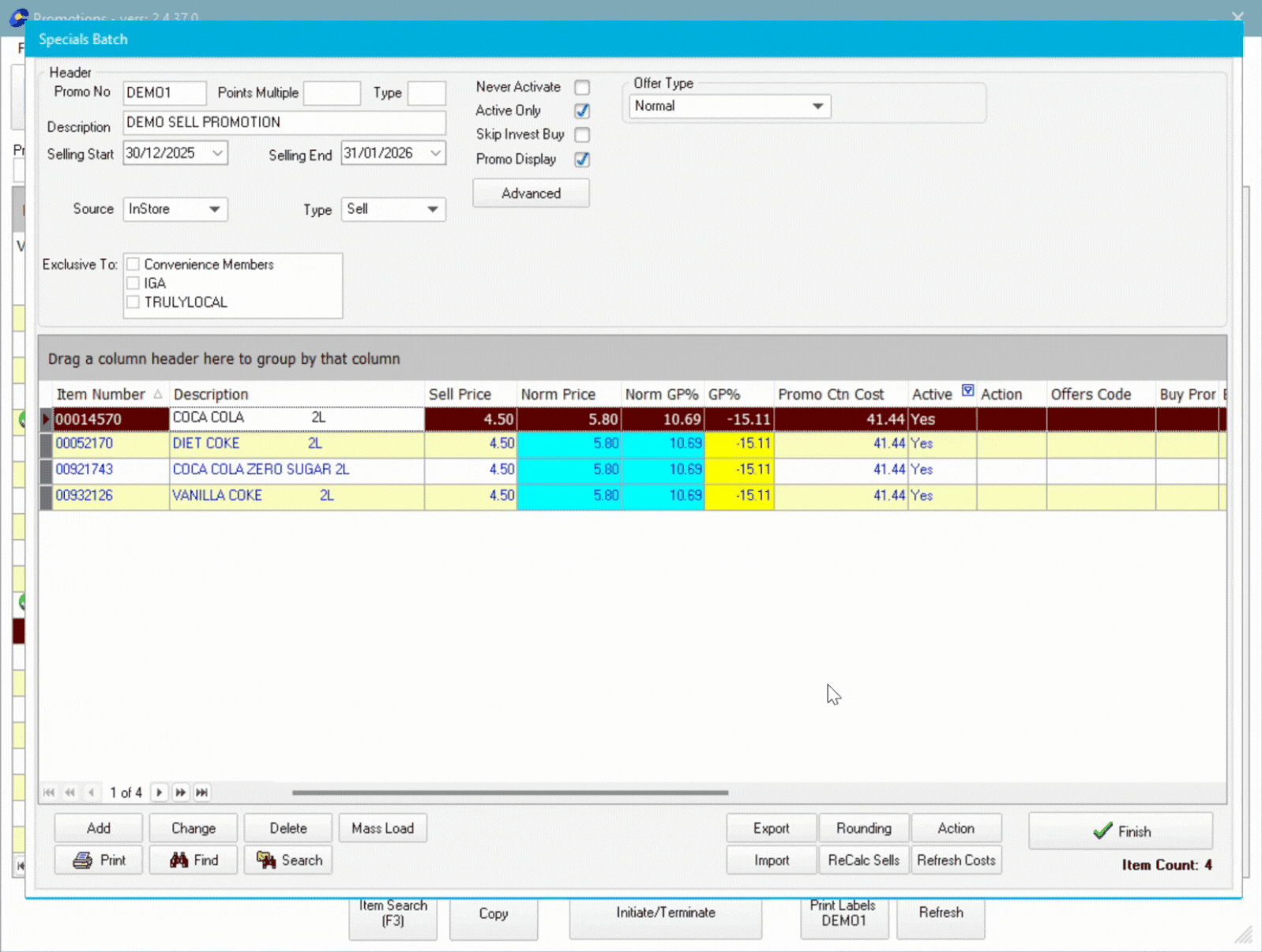
Task: Sort by Item Number column header
Action: (x=101, y=394)
